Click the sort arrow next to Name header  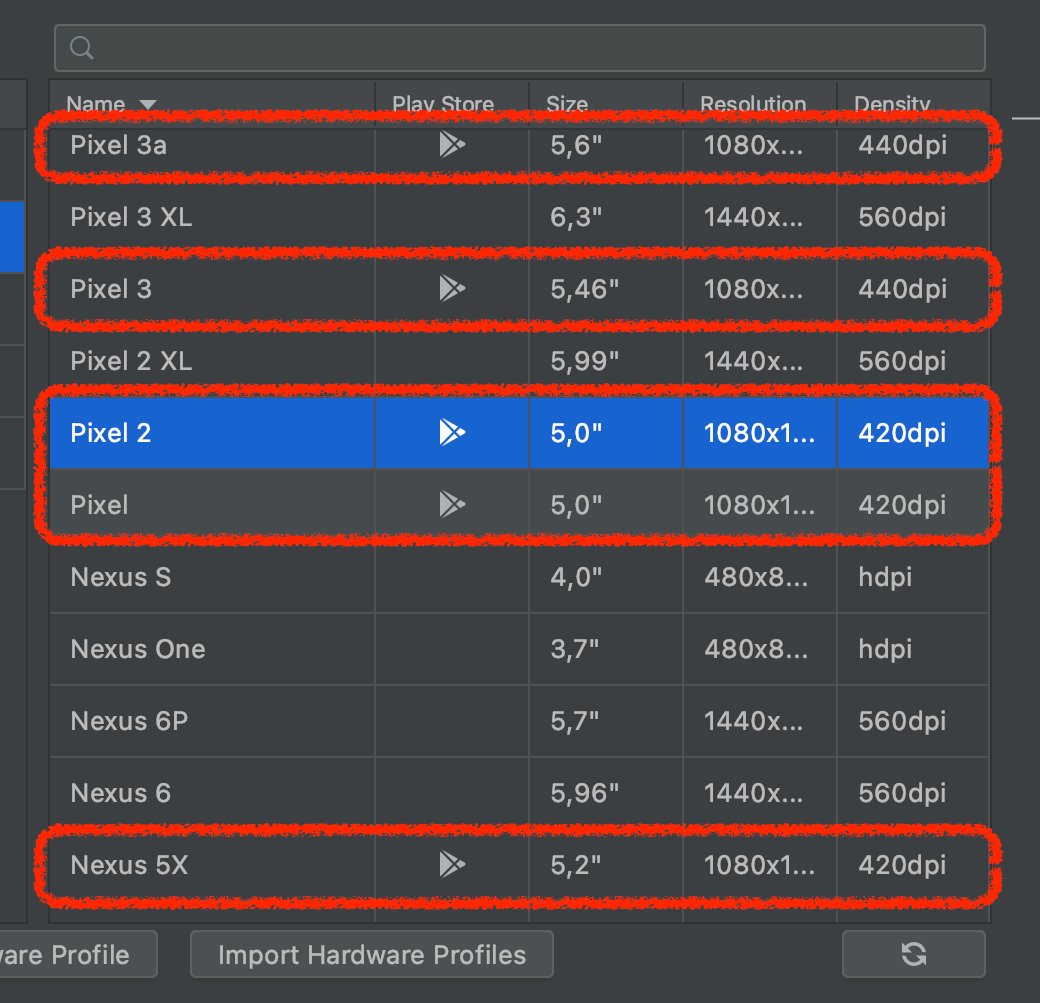click(x=148, y=104)
